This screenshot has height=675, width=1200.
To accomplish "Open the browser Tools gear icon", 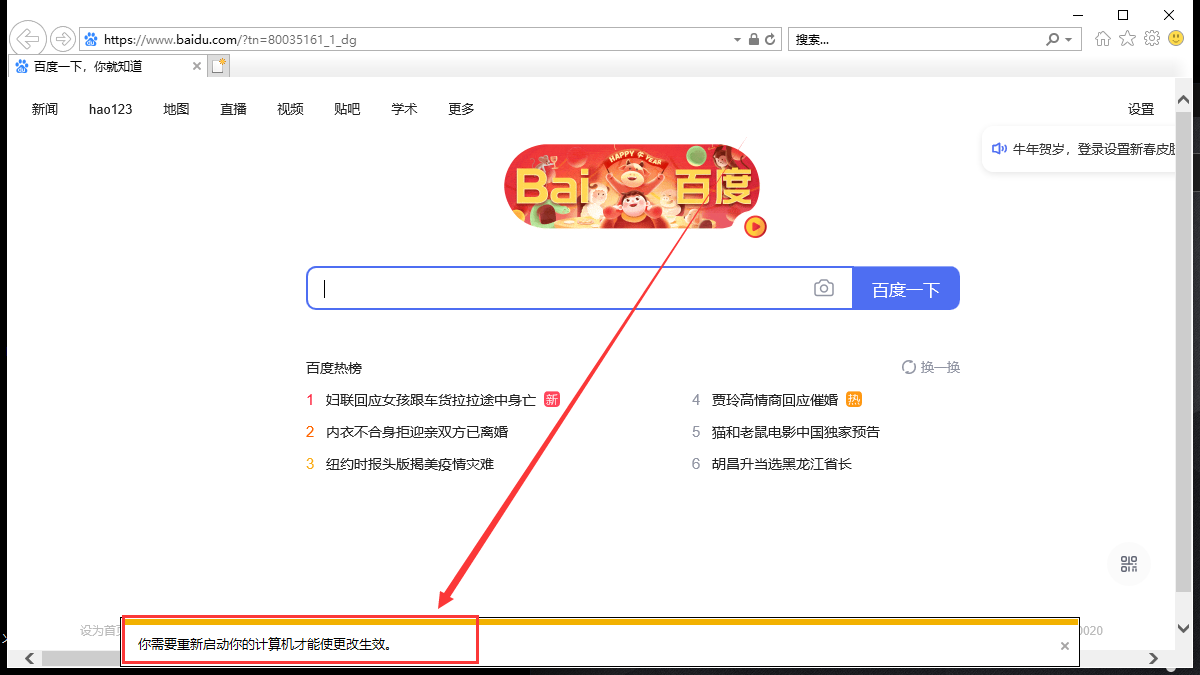I will (x=1152, y=39).
